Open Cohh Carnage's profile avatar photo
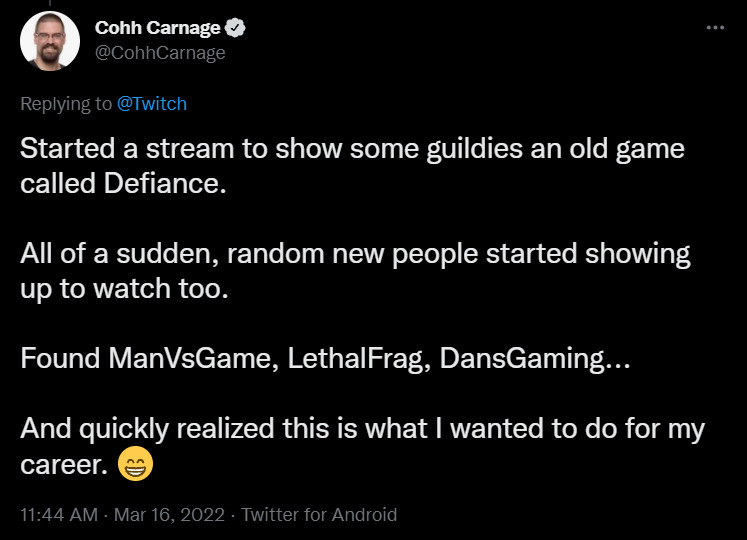This screenshot has height=540, width=747. pyautogui.click(x=47, y=41)
